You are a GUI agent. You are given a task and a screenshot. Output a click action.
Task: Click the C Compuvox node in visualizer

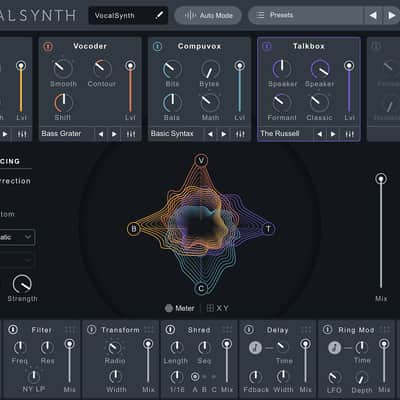201,289
